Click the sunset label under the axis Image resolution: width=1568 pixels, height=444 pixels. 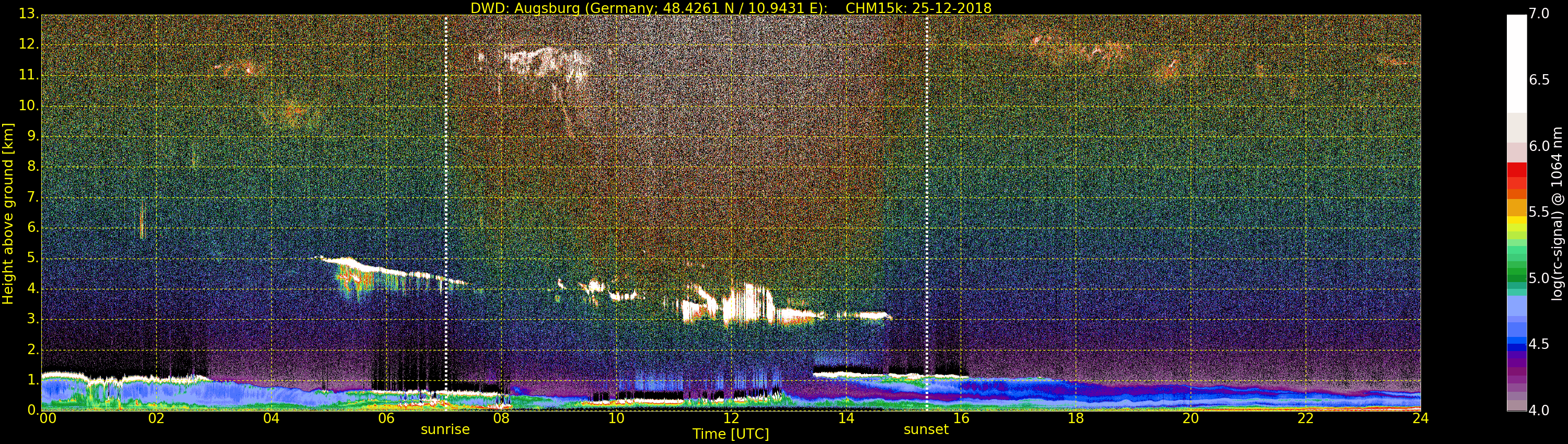click(926, 429)
